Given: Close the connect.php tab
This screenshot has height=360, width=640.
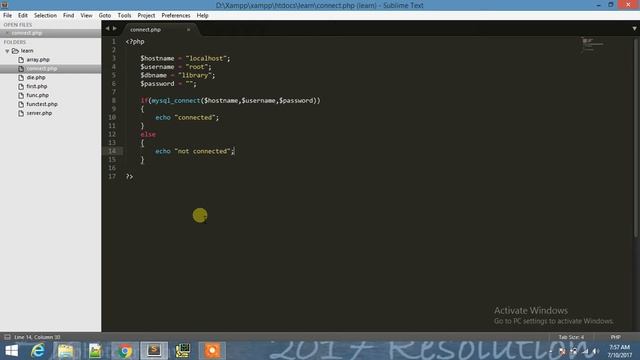Looking at the screenshot, I should point(188,30).
